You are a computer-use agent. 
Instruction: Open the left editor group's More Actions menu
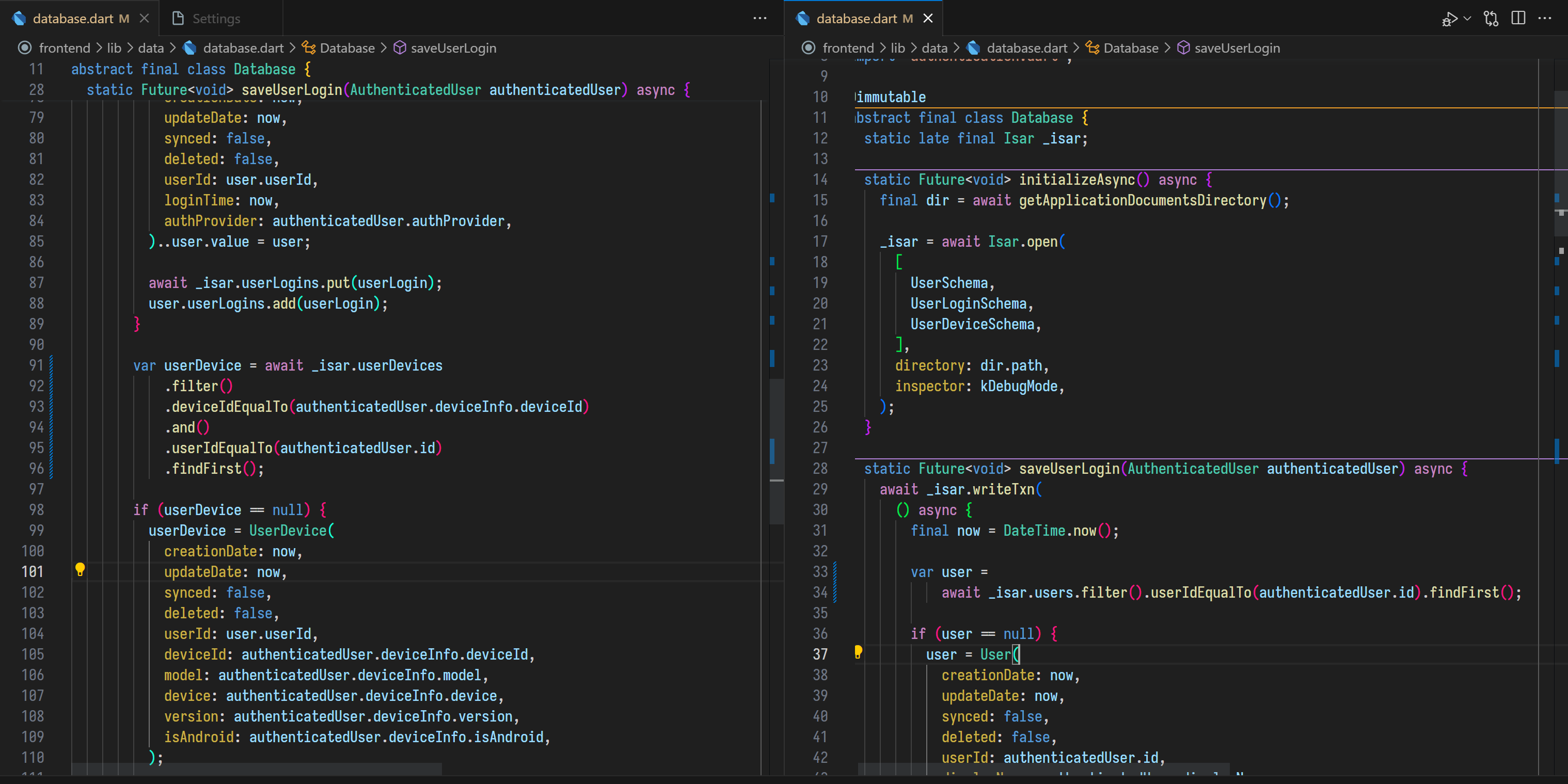coord(759,18)
